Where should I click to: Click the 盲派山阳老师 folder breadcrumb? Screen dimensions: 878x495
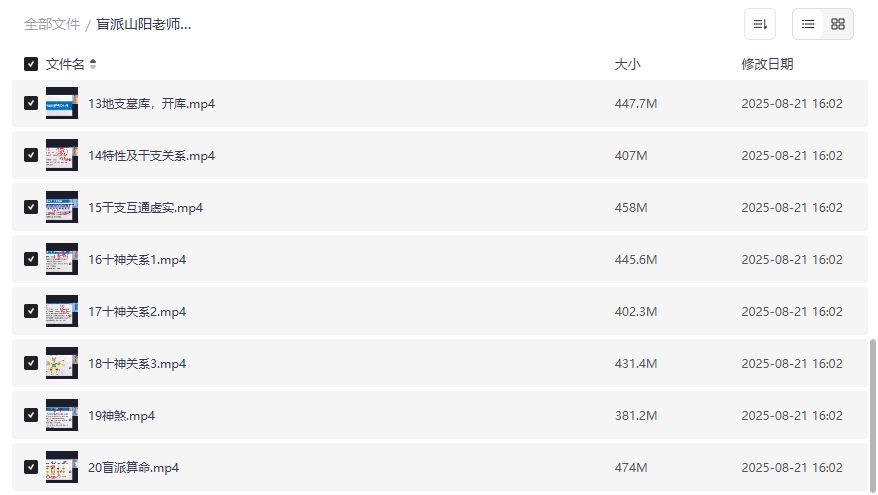click(143, 24)
